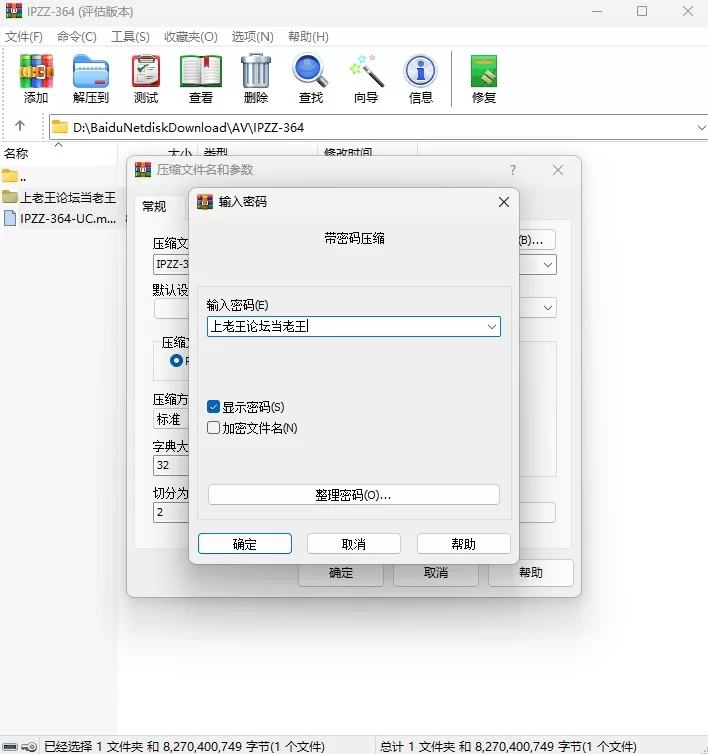
Task: Show archive Info (信息) icon
Action: [x=421, y=79]
